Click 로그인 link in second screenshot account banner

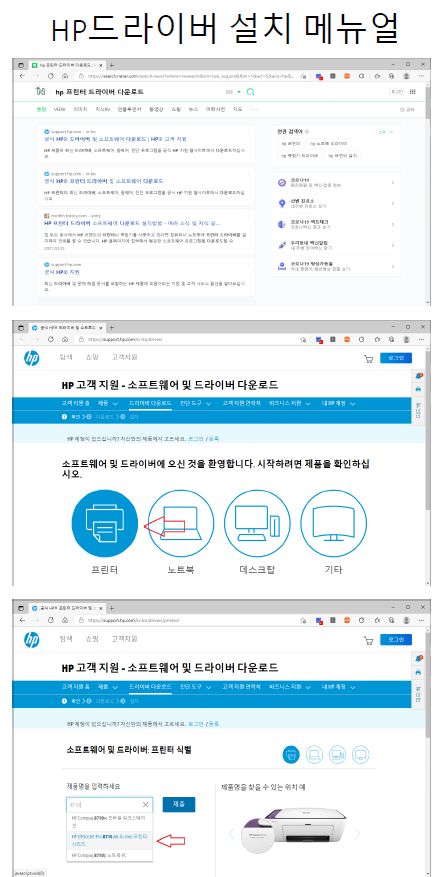click(x=195, y=439)
